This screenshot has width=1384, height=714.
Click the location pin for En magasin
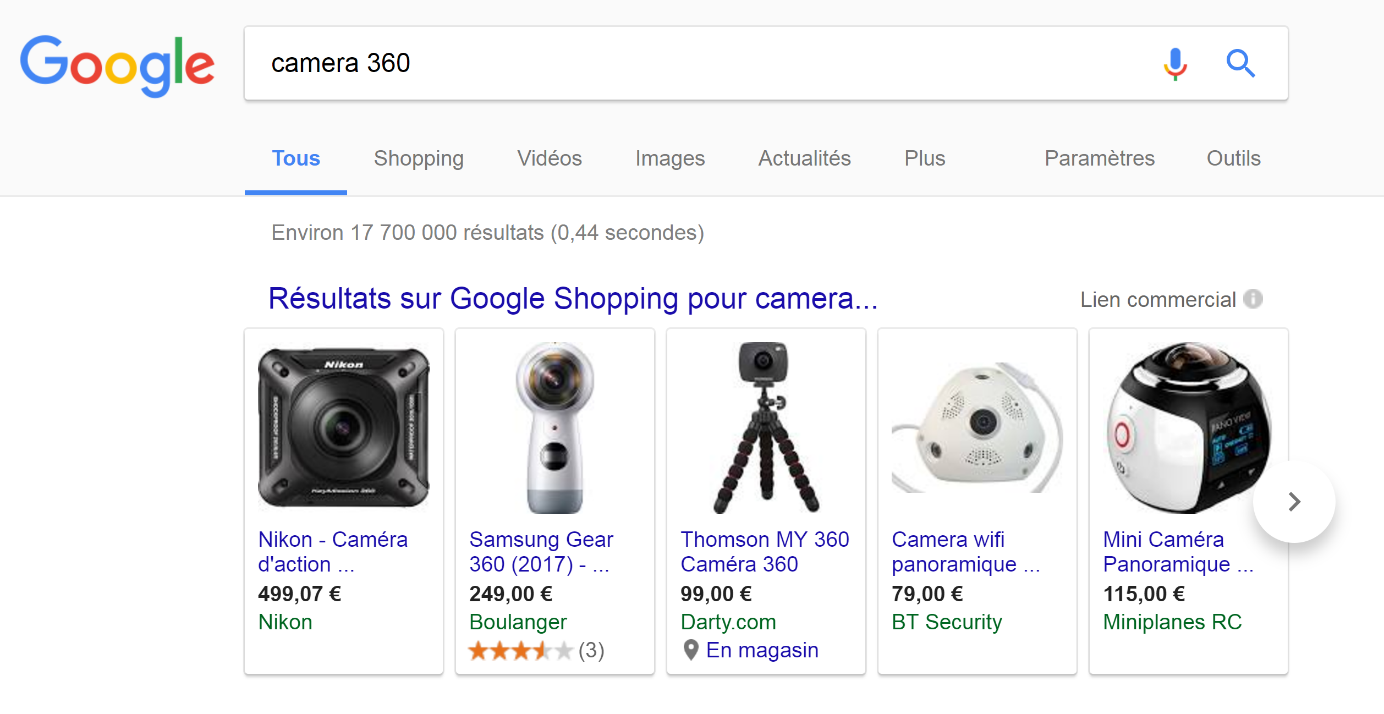click(690, 650)
